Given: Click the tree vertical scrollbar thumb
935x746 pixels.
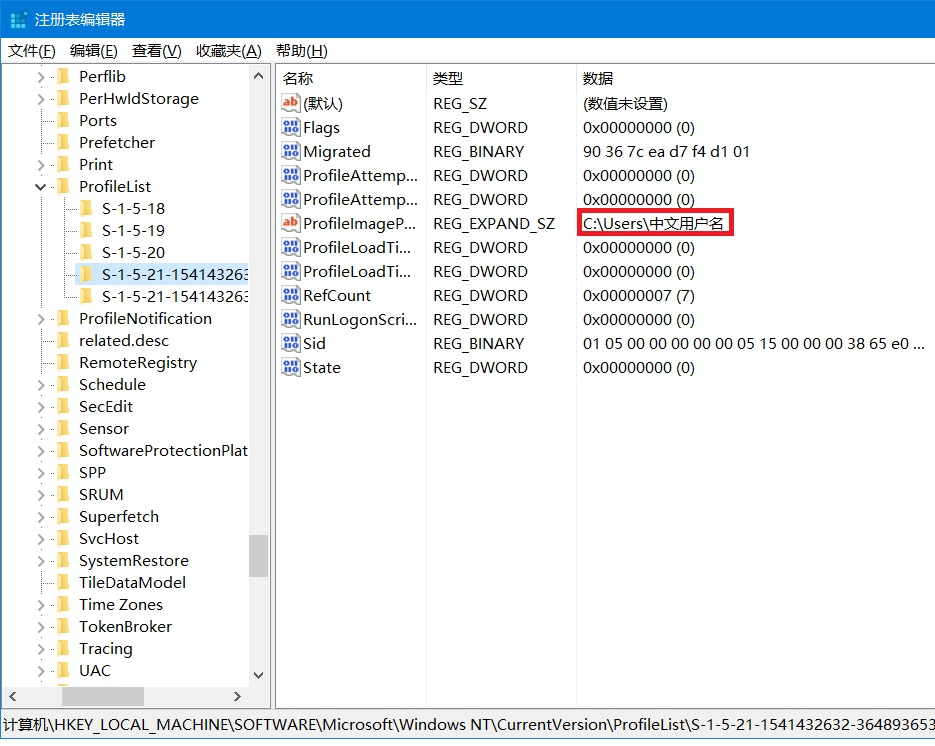Looking at the screenshot, I should pyautogui.click(x=258, y=556).
